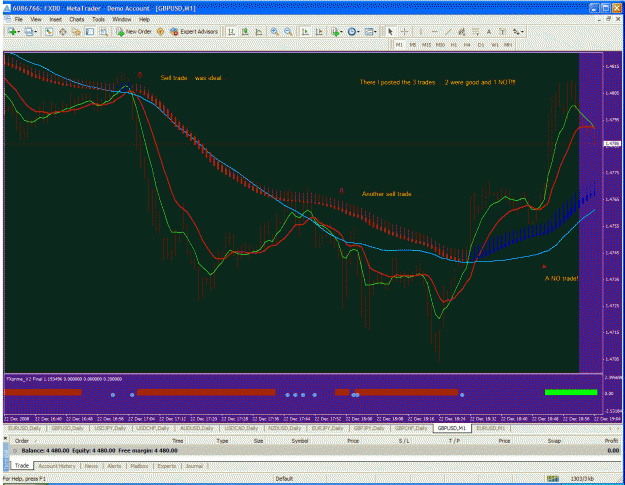
Task: Zoom out the chart
Action: click(x=288, y=32)
